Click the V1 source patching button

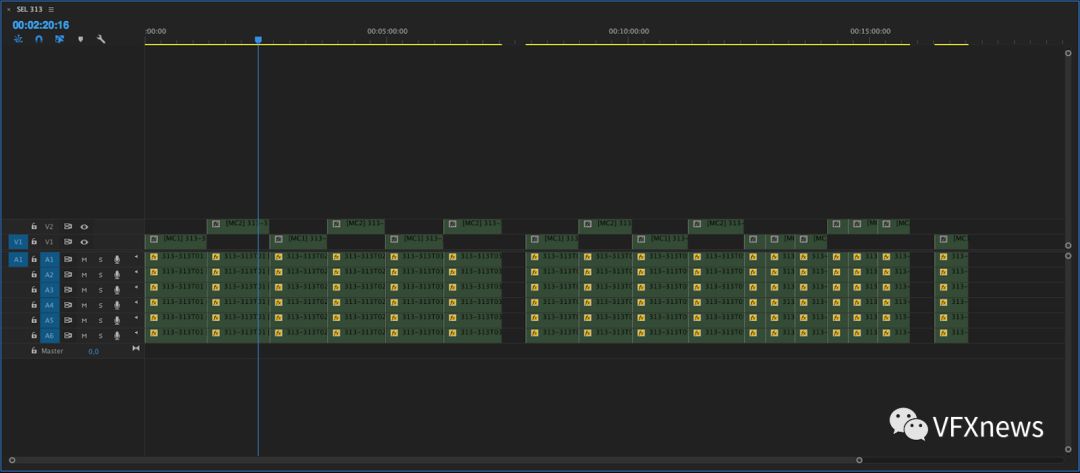pyautogui.click(x=18, y=242)
